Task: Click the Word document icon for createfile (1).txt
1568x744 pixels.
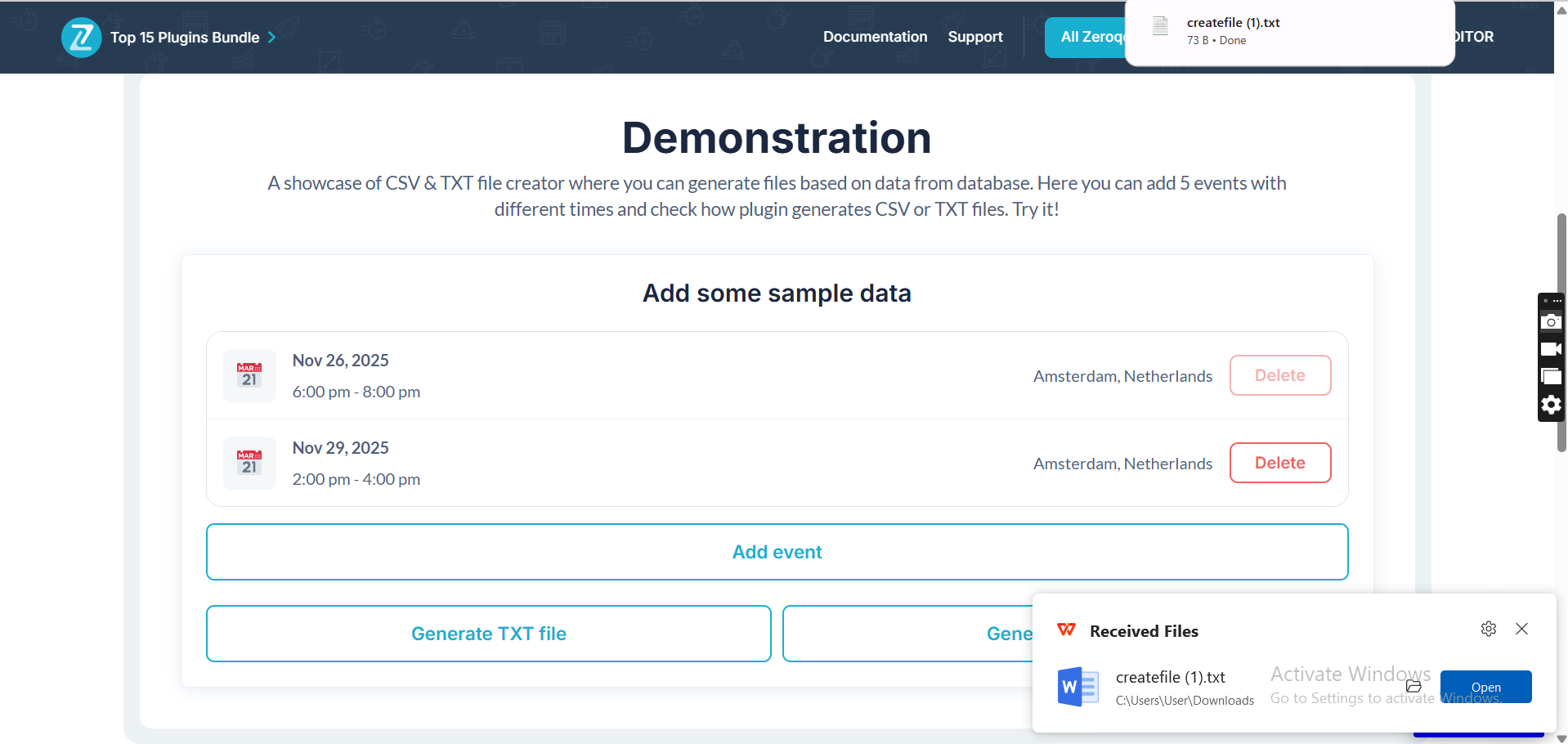Action: [x=1077, y=687]
